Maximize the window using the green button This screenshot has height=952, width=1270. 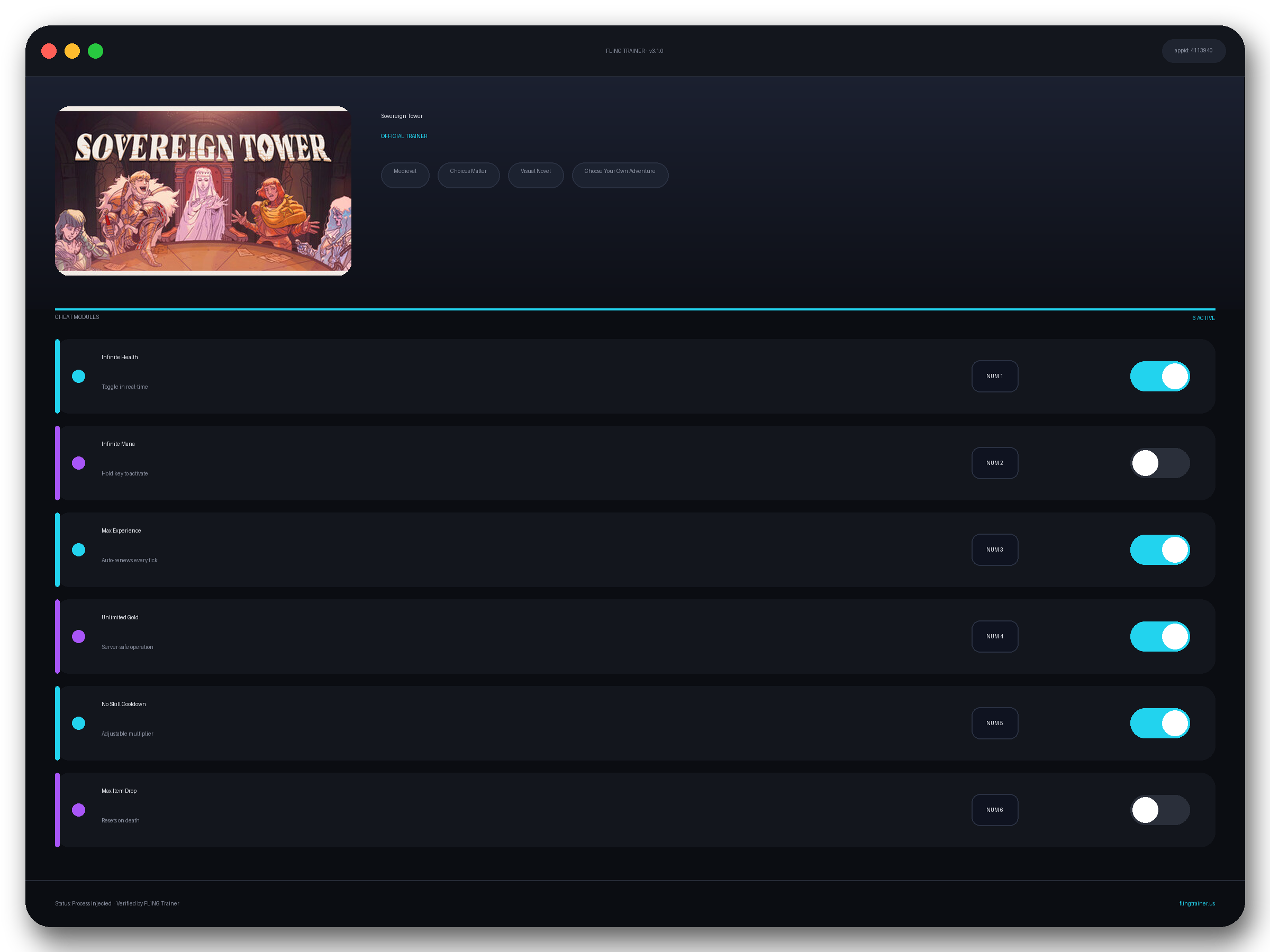[95, 51]
